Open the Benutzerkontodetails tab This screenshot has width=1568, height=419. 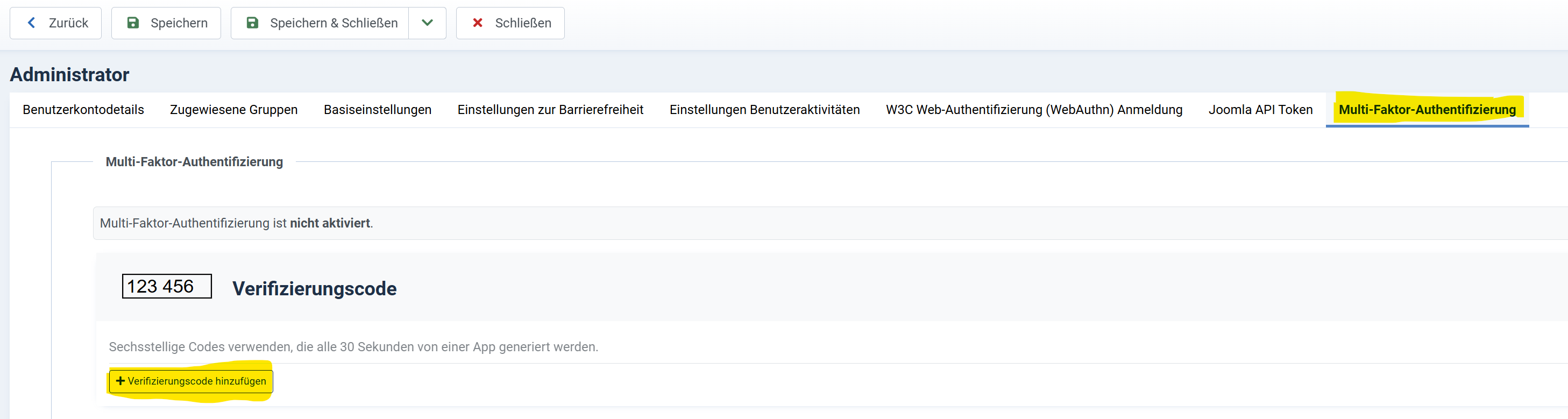coord(83,110)
